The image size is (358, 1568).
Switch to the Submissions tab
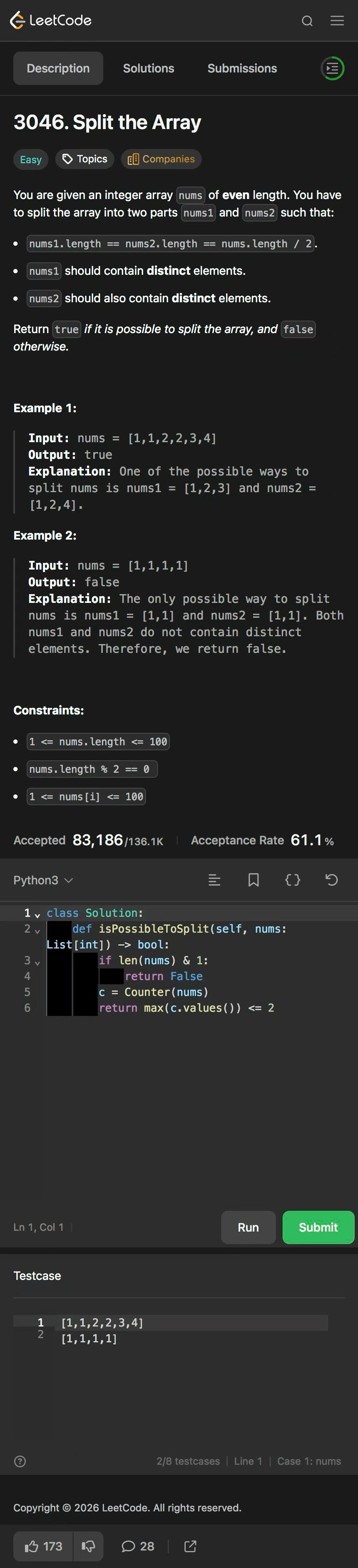(242, 68)
